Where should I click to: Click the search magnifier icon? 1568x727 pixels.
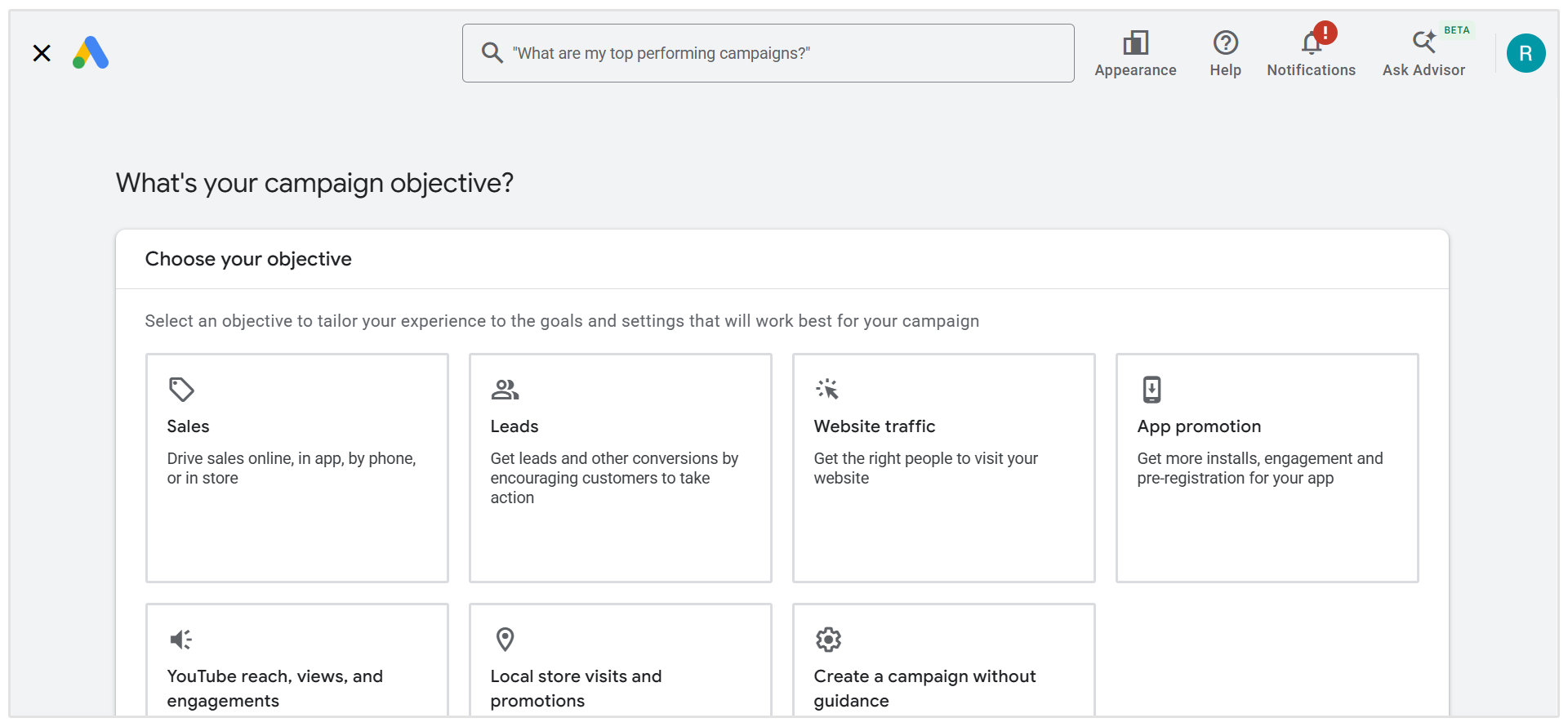pyautogui.click(x=492, y=53)
